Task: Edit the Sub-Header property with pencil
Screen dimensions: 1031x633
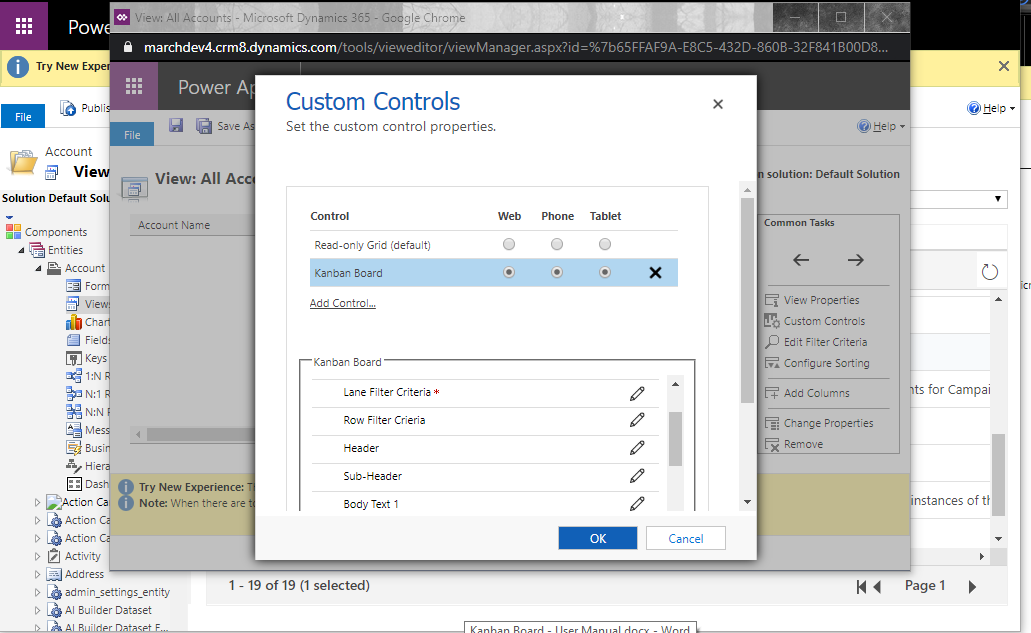Action: (x=637, y=477)
